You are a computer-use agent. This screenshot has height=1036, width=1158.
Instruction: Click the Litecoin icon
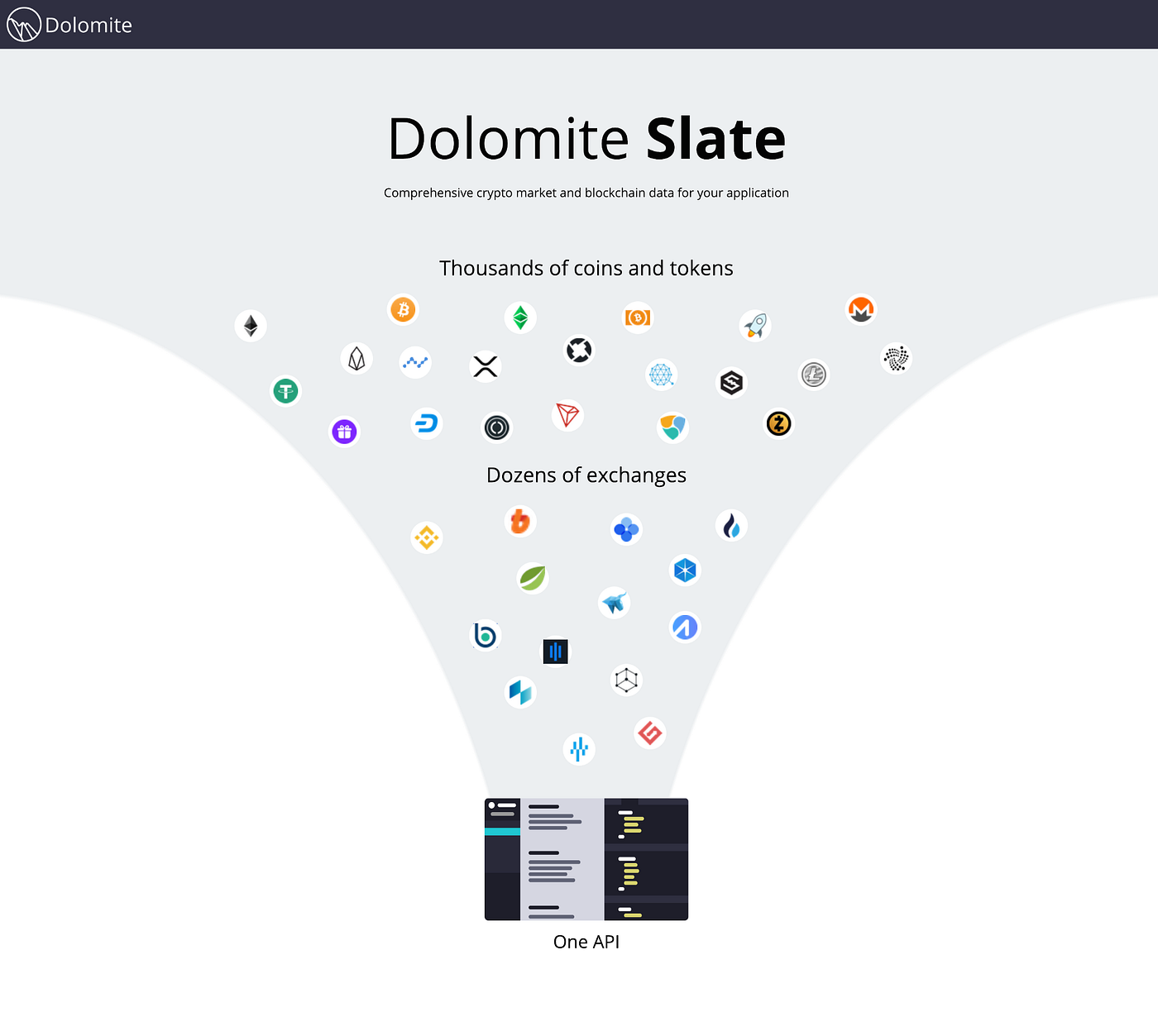(x=813, y=375)
